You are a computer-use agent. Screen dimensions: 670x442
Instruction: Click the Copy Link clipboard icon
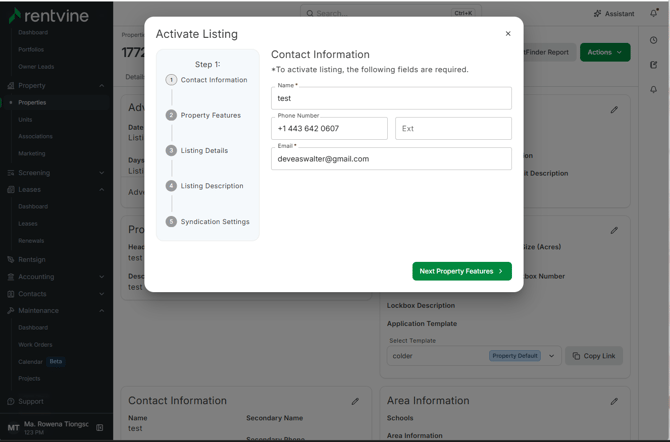point(576,356)
